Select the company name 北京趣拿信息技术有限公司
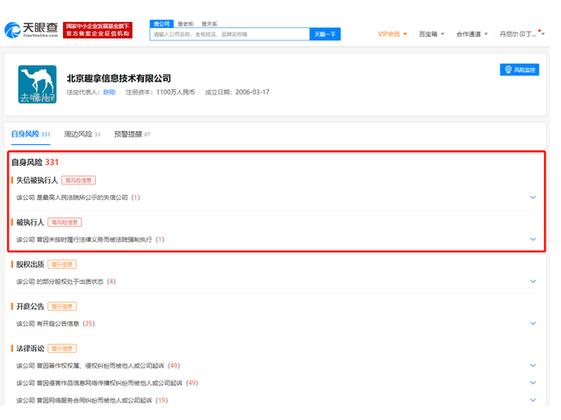 click(x=118, y=78)
